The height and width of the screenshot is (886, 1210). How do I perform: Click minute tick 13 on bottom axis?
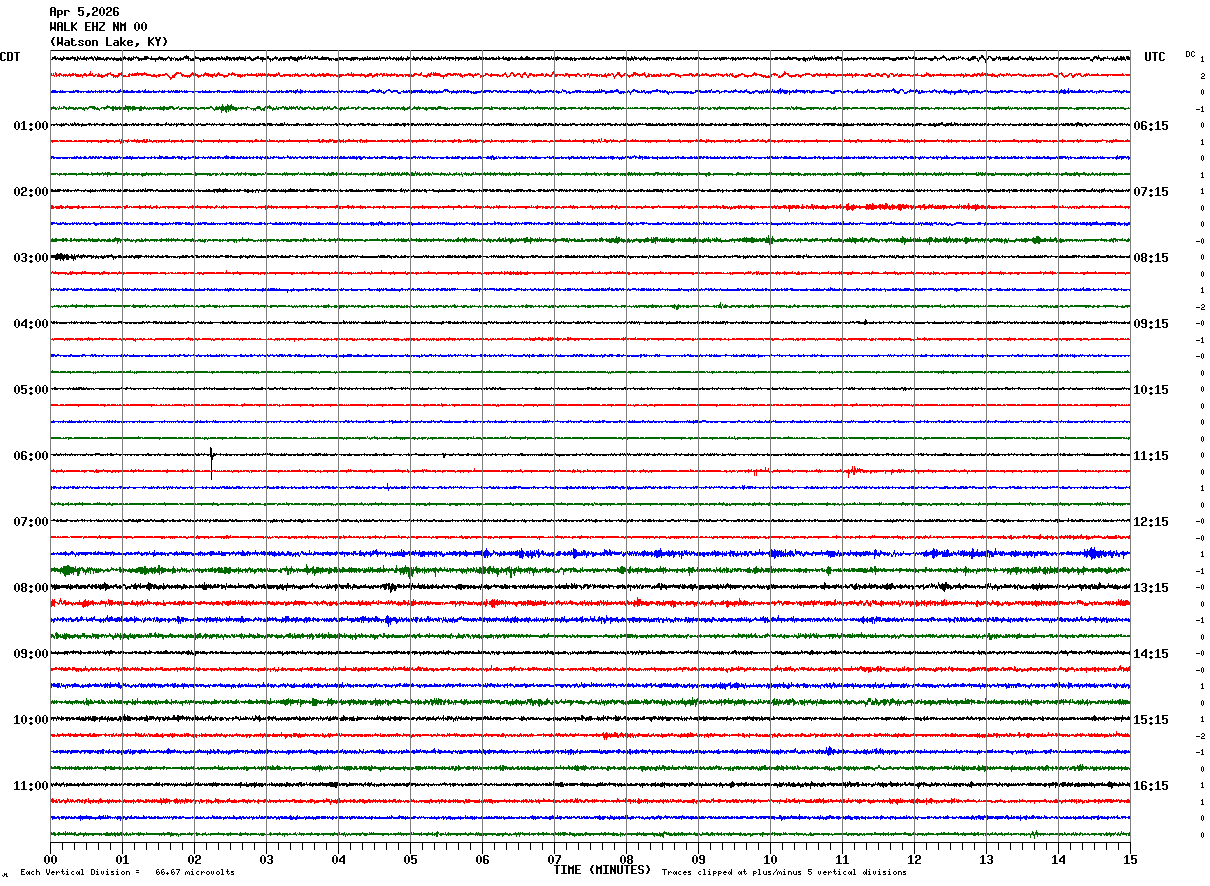[986, 859]
